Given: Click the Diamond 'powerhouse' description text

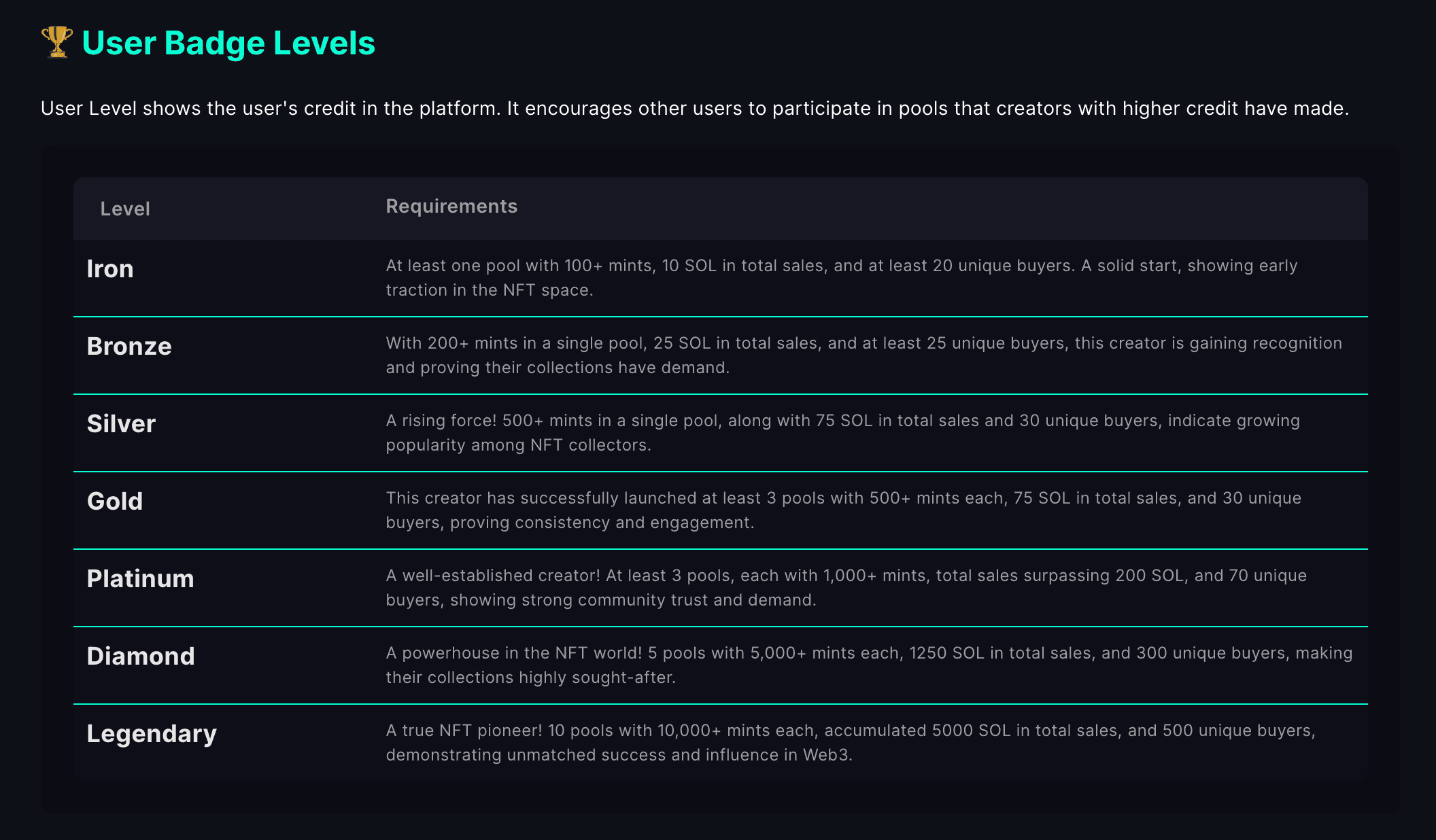Looking at the screenshot, I should (870, 665).
